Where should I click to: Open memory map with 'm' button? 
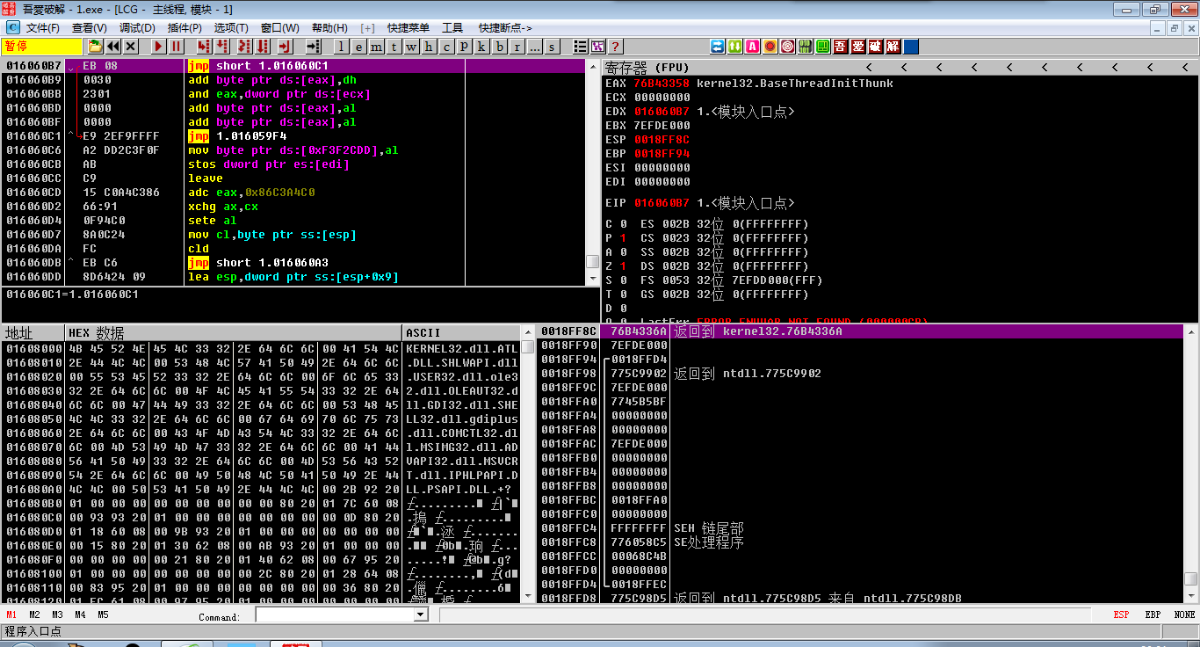pyautogui.click(x=376, y=46)
